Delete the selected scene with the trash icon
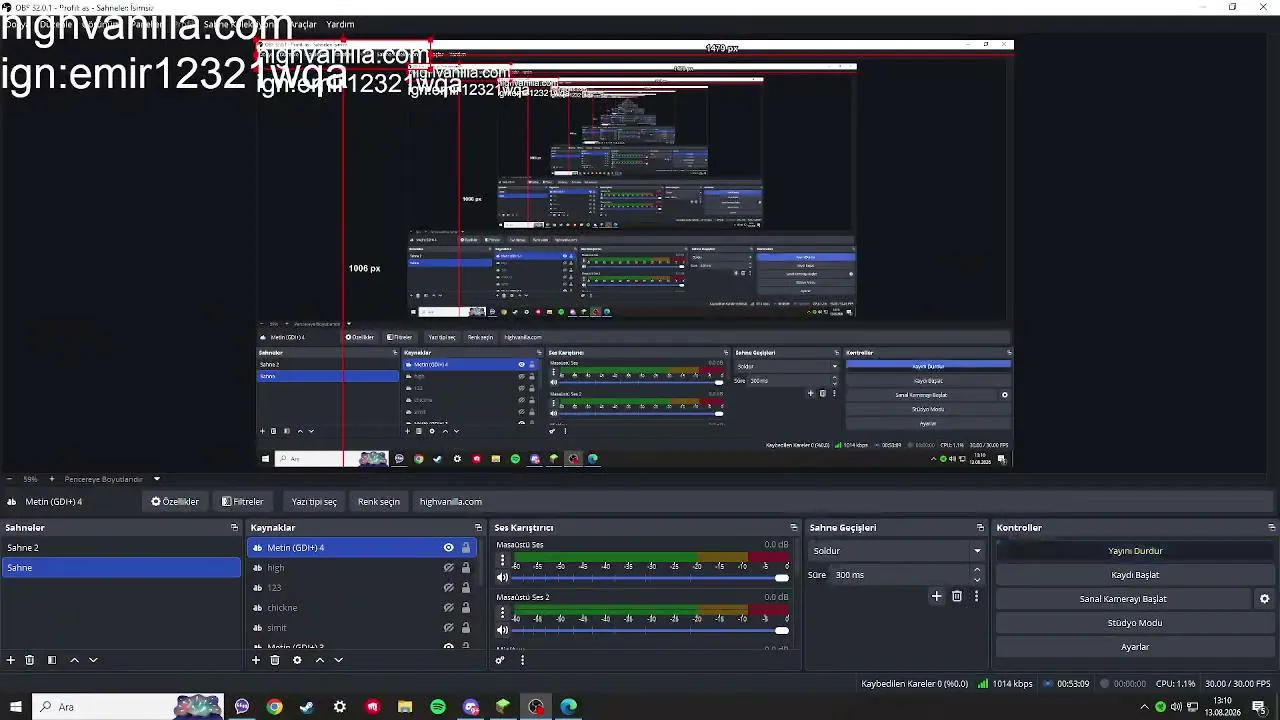 point(30,660)
